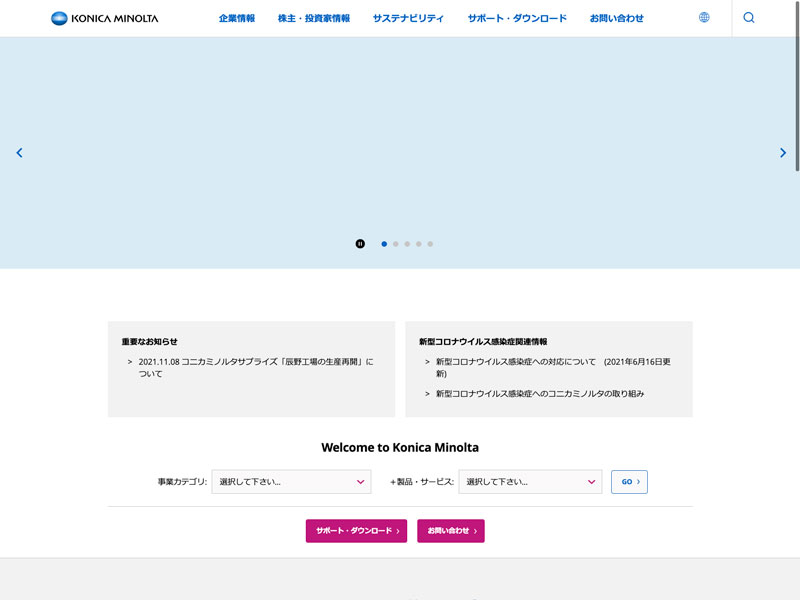Open the global language globe icon

pyautogui.click(x=704, y=18)
